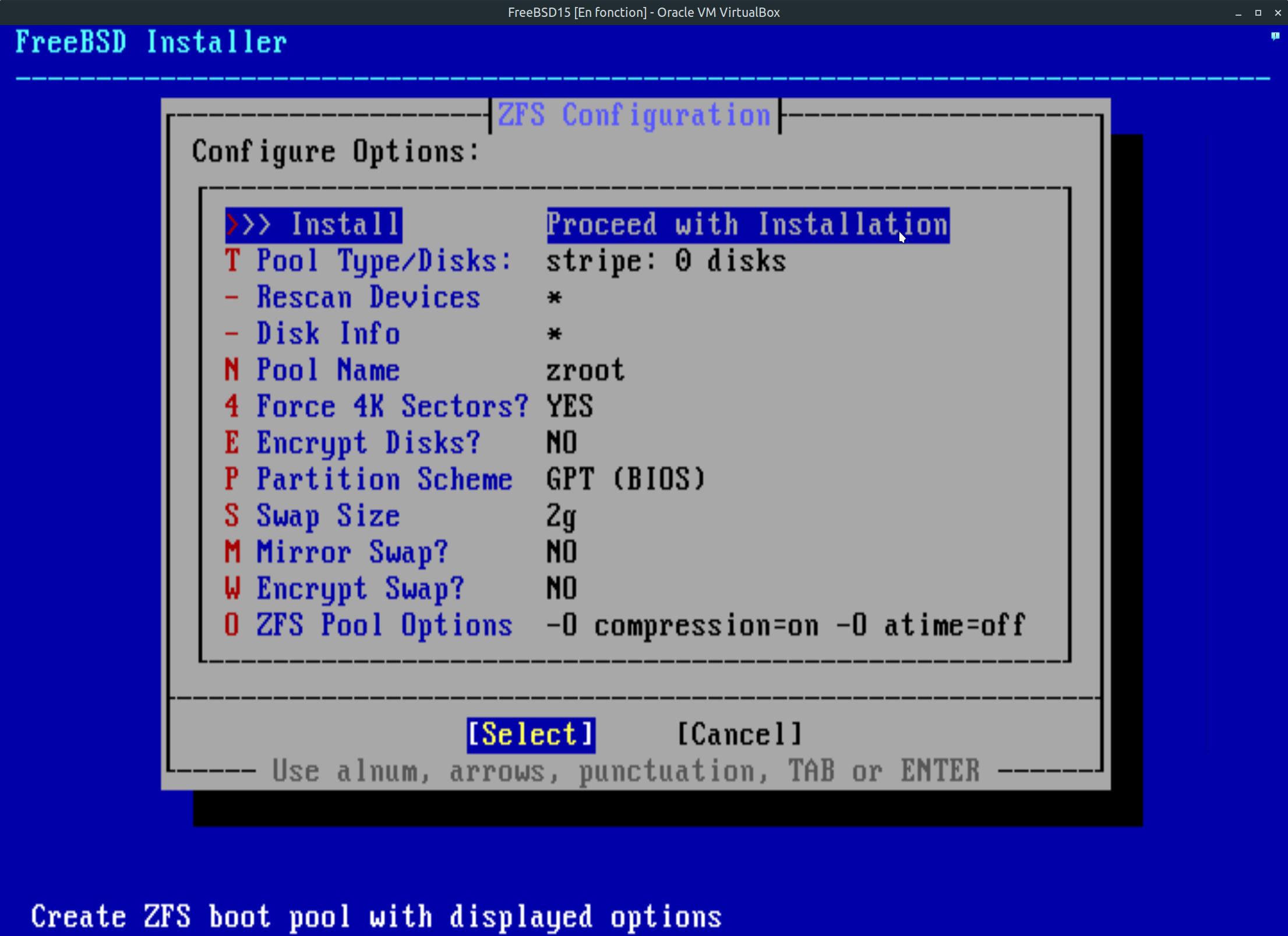1288x936 pixels.
Task: Click the VirtualBox notification icon top-right
Action: [x=1275, y=36]
